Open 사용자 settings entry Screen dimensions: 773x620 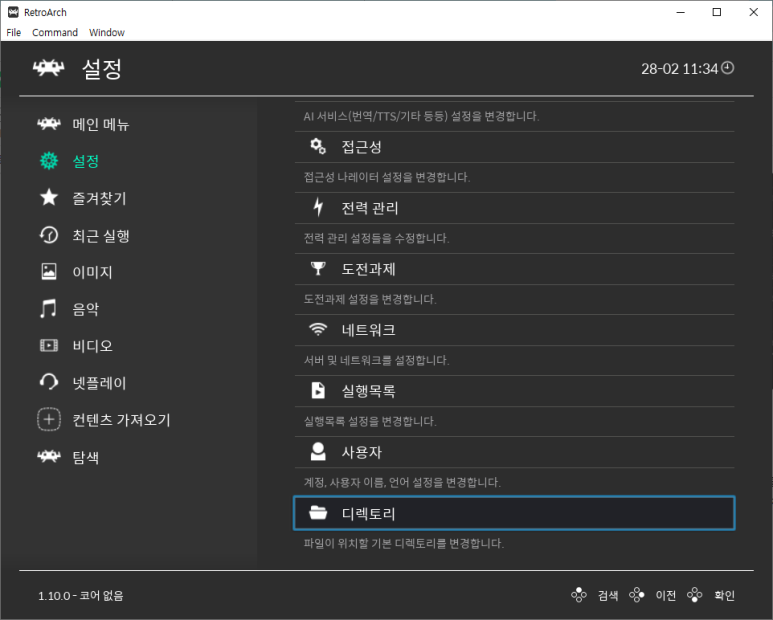tap(515, 452)
